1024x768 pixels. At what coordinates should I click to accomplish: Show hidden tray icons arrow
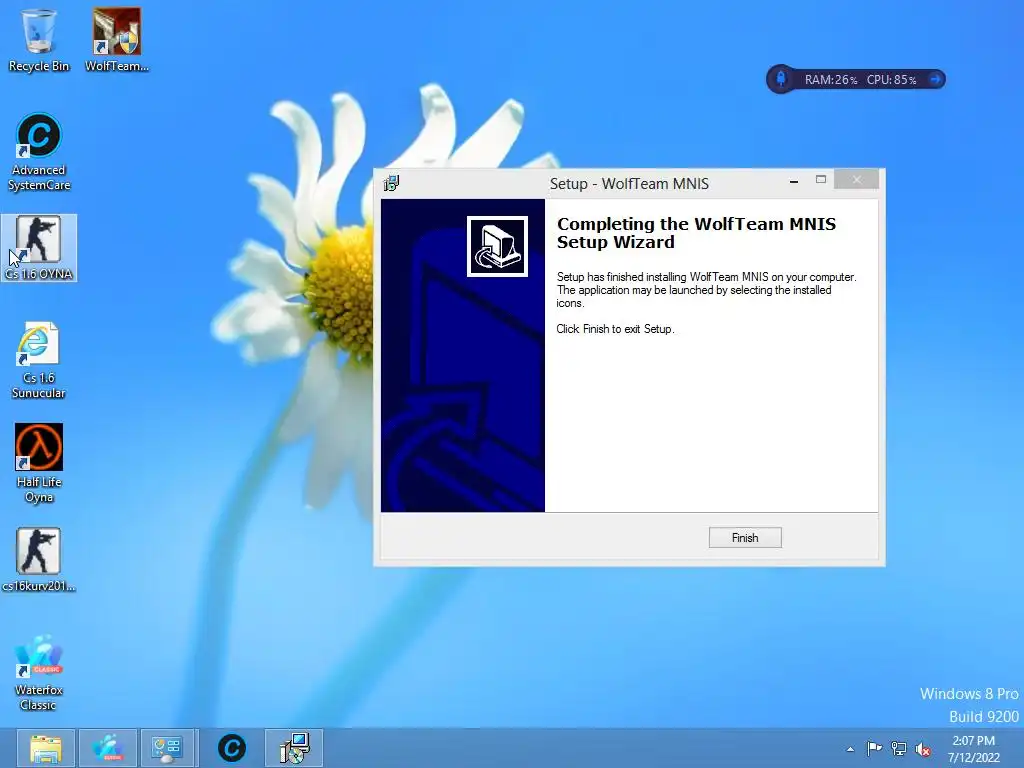tap(850, 749)
